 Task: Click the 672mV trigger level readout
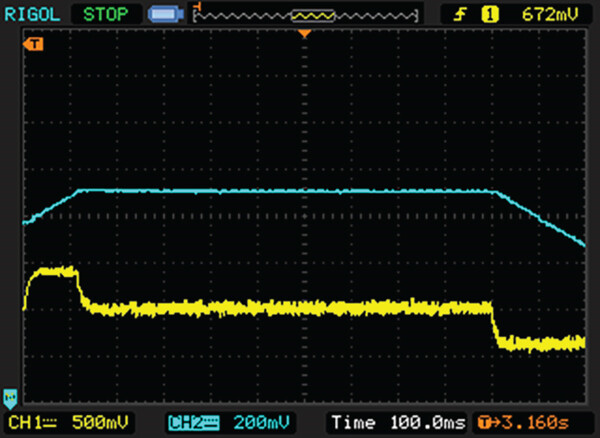click(550, 15)
